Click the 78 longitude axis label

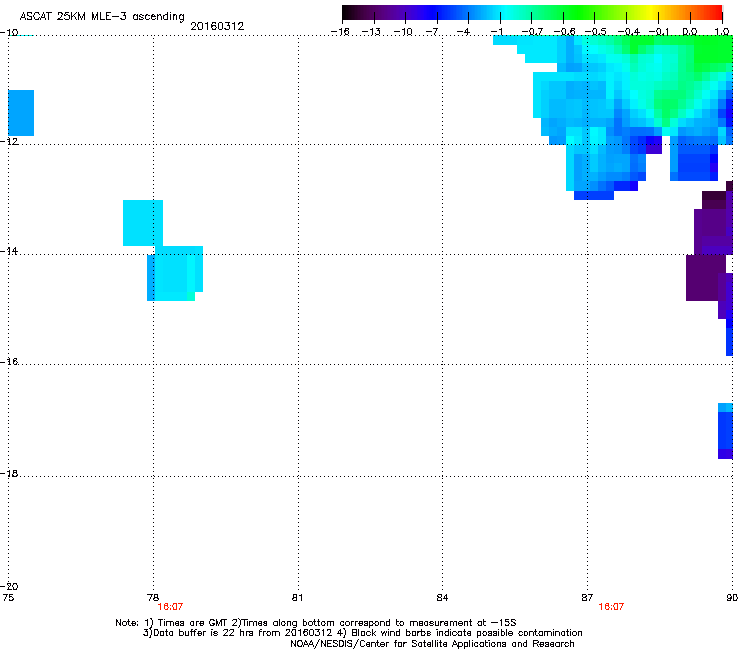point(153,598)
